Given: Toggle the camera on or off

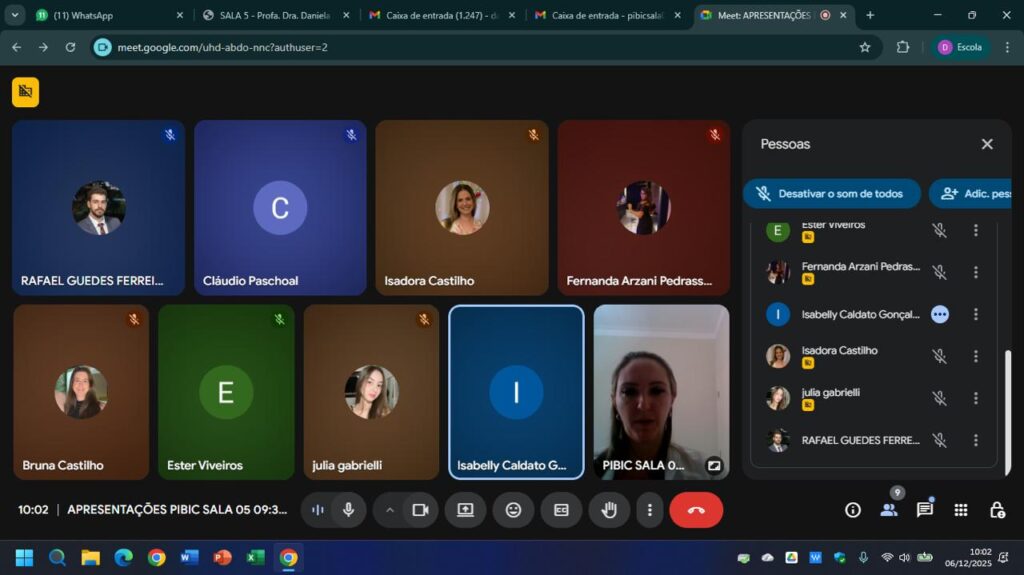Looking at the screenshot, I should 420,510.
